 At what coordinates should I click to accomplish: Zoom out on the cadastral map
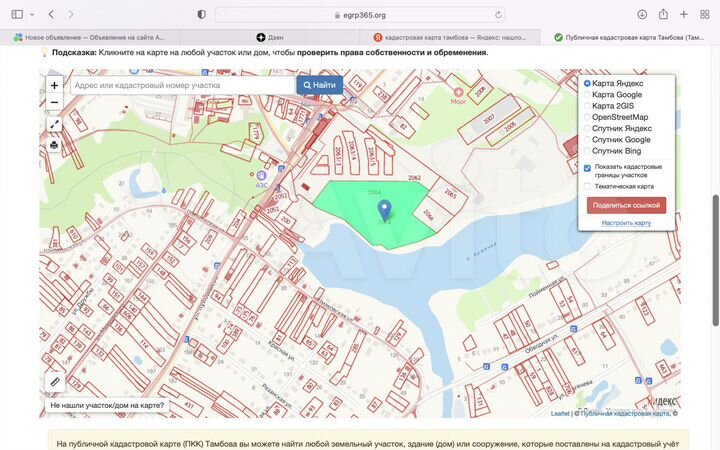54,102
